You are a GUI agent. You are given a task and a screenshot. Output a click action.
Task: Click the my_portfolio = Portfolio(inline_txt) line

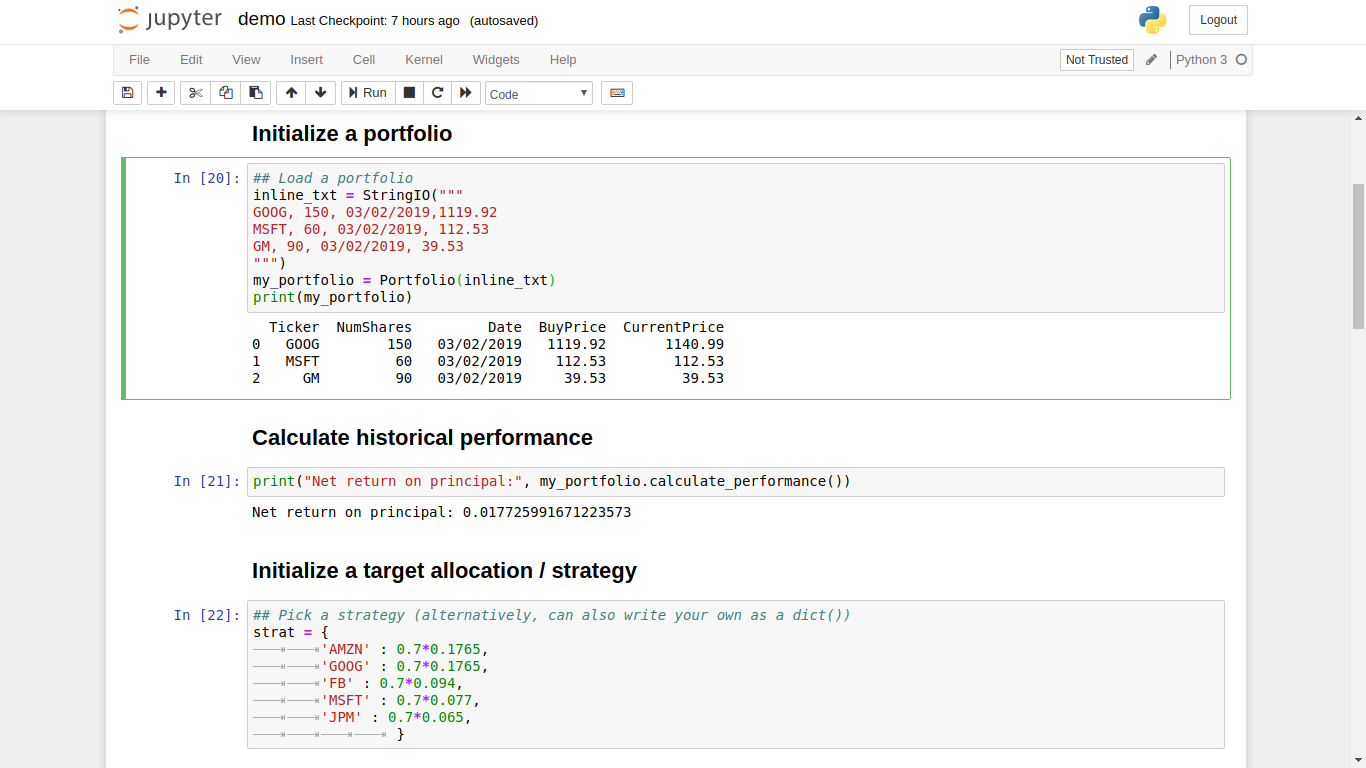tap(404, 280)
